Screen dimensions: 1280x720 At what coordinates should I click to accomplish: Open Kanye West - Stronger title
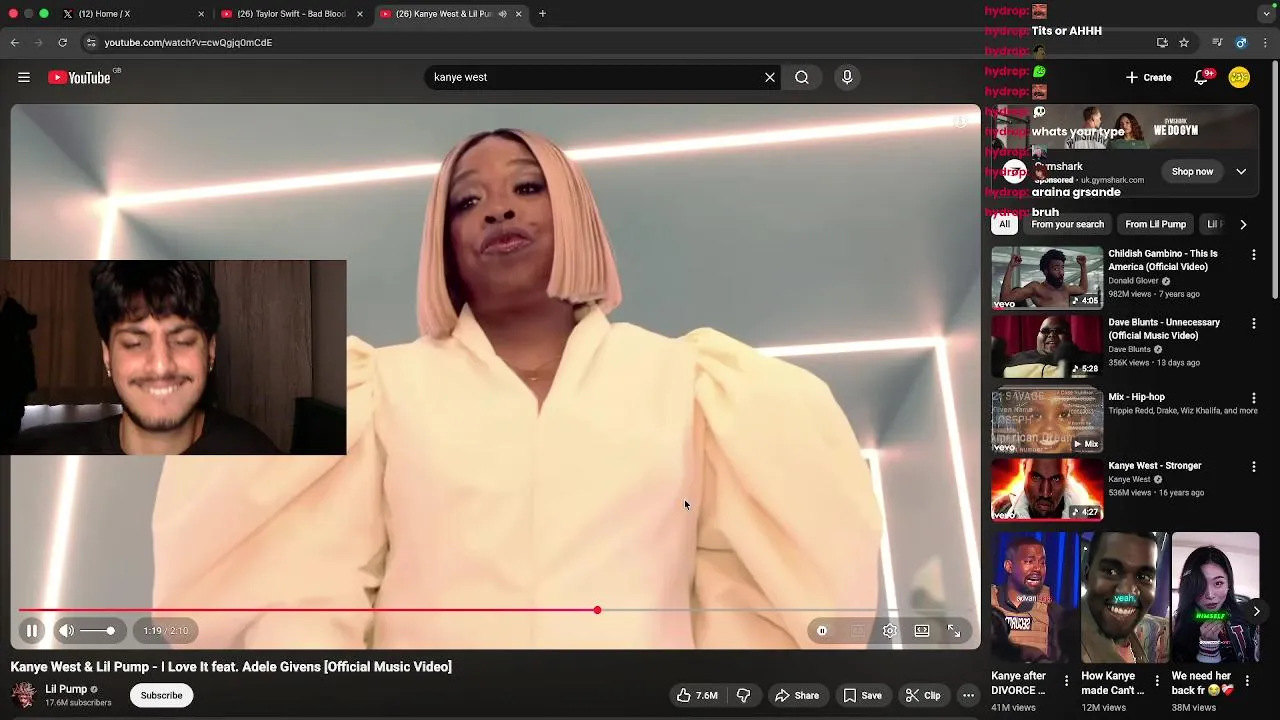pyautogui.click(x=1154, y=465)
